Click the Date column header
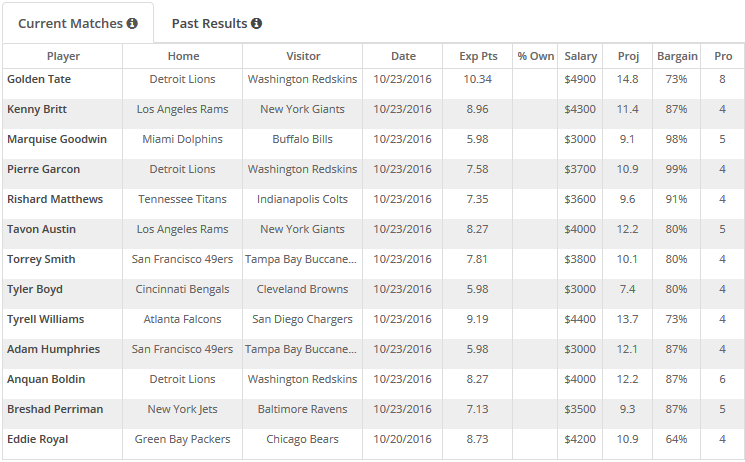 (x=403, y=56)
